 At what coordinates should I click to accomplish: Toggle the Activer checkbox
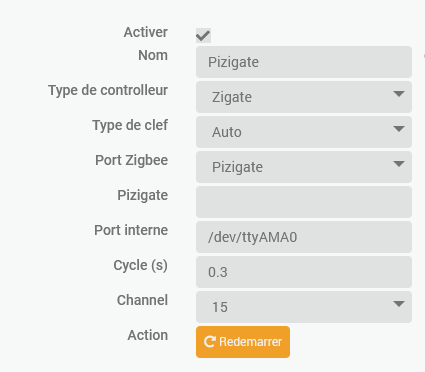click(203, 35)
